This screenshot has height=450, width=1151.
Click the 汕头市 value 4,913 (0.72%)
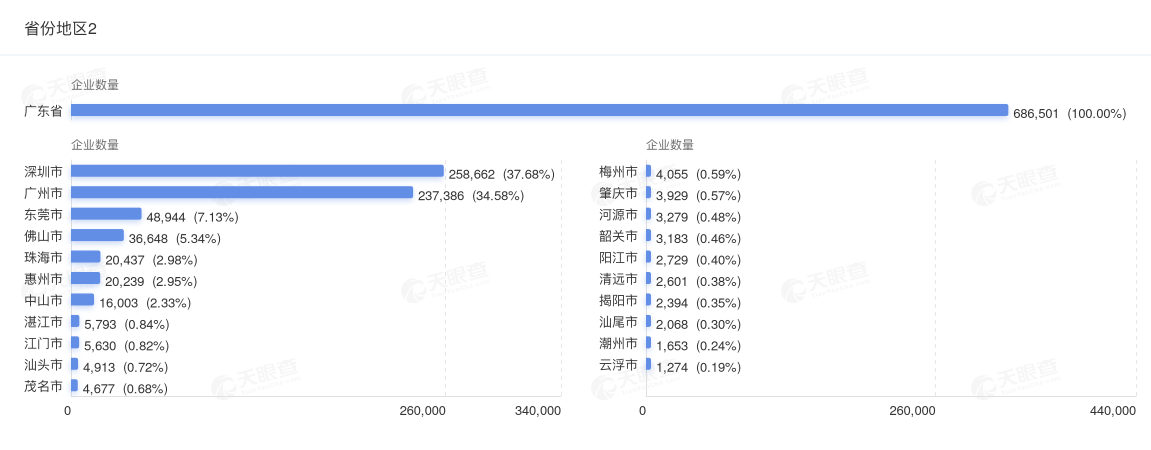(125, 367)
